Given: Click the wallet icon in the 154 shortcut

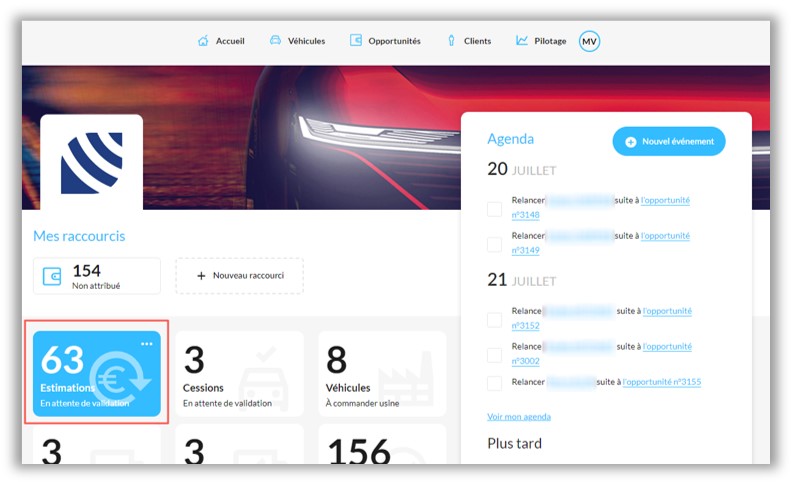Looking at the screenshot, I should [52, 276].
